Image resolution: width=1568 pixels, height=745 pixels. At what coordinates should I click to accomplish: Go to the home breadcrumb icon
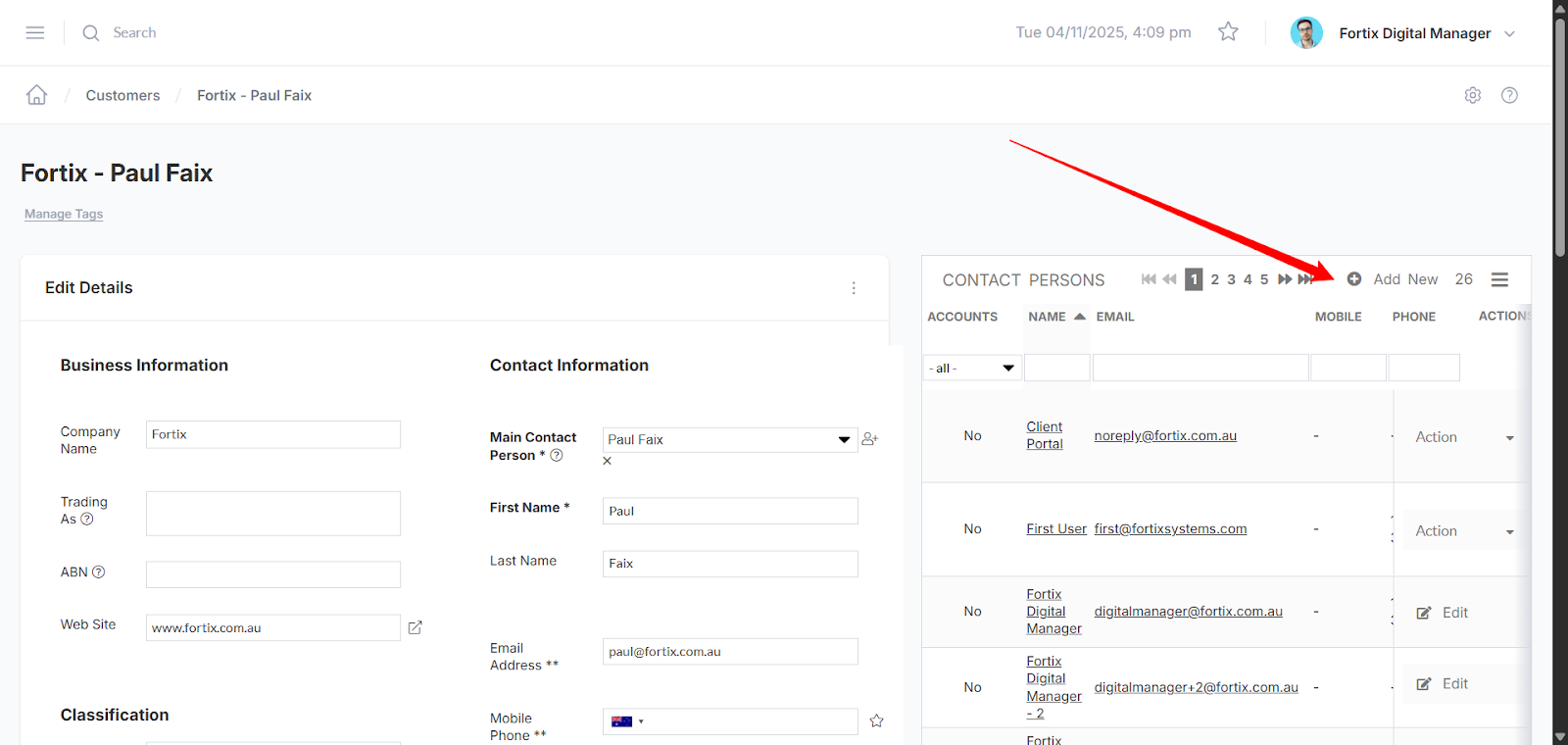click(36, 95)
